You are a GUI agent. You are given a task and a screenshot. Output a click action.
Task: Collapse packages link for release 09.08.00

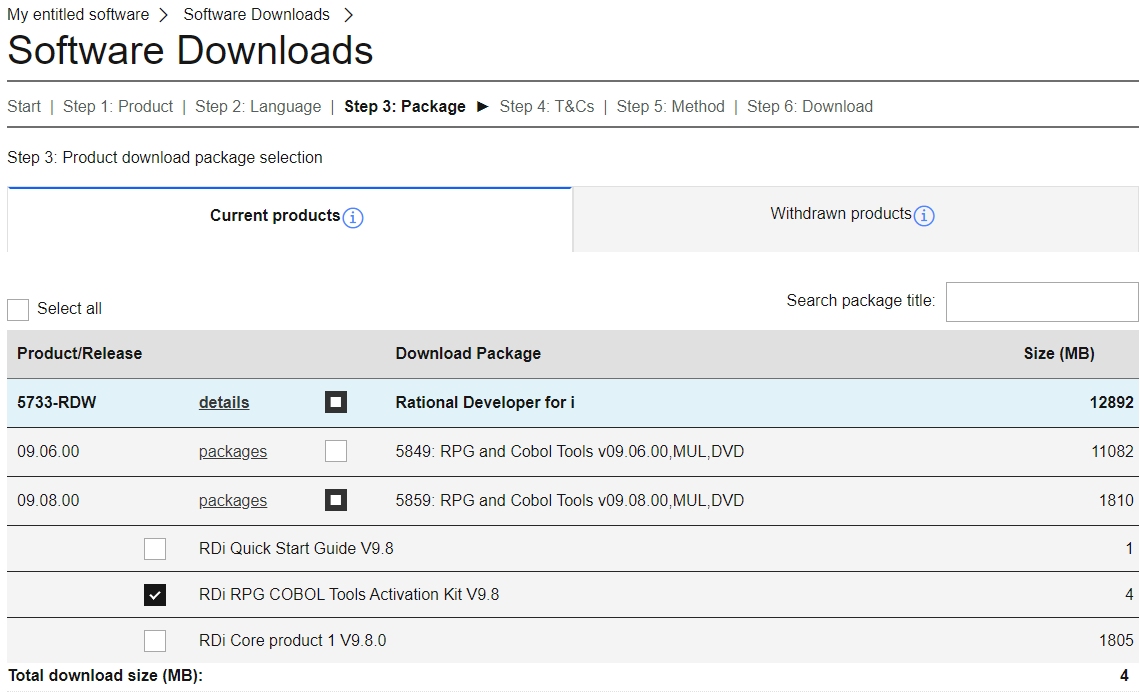click(233, 501)
